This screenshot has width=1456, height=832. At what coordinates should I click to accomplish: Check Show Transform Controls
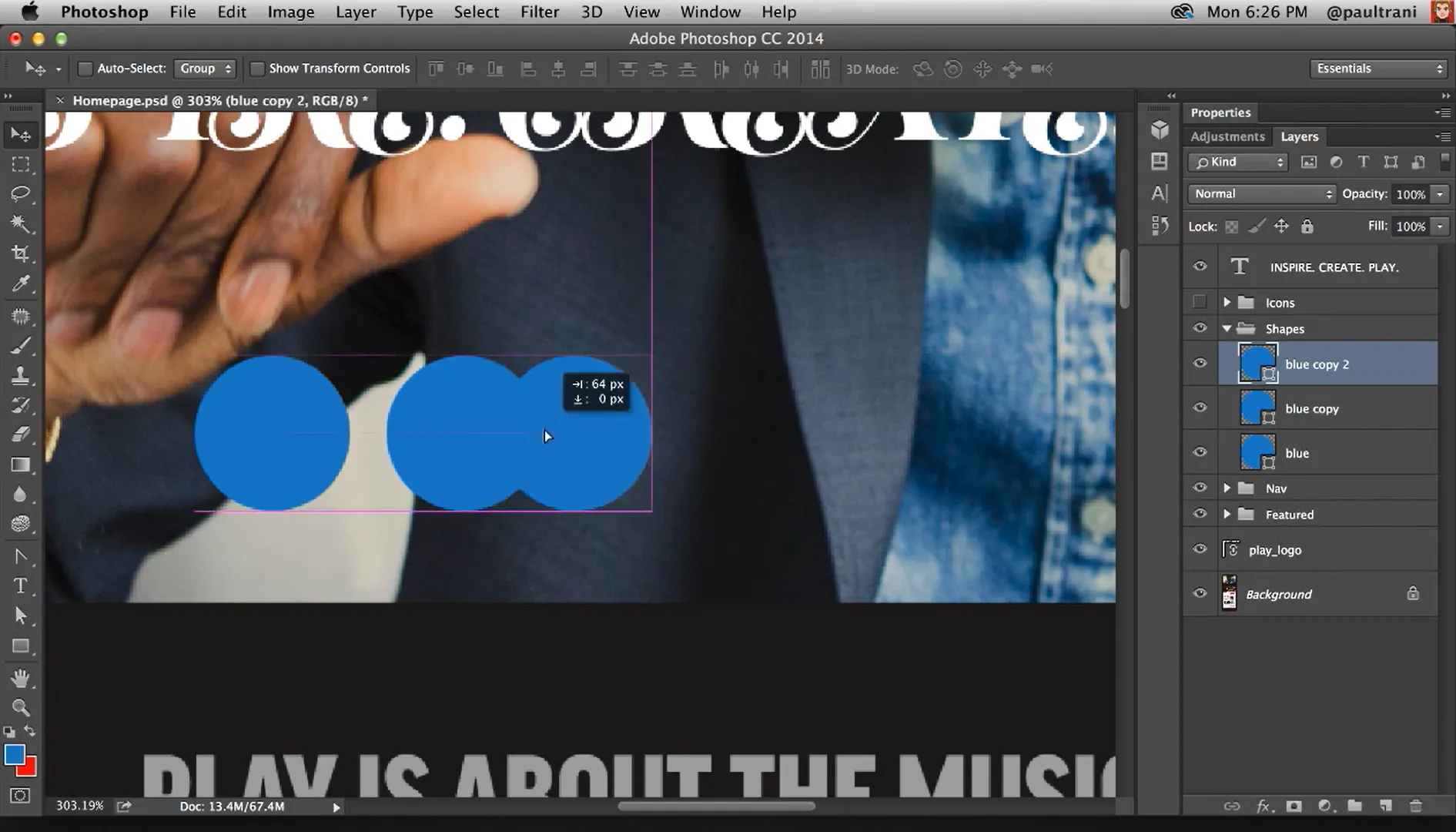[x=257, y=69]
